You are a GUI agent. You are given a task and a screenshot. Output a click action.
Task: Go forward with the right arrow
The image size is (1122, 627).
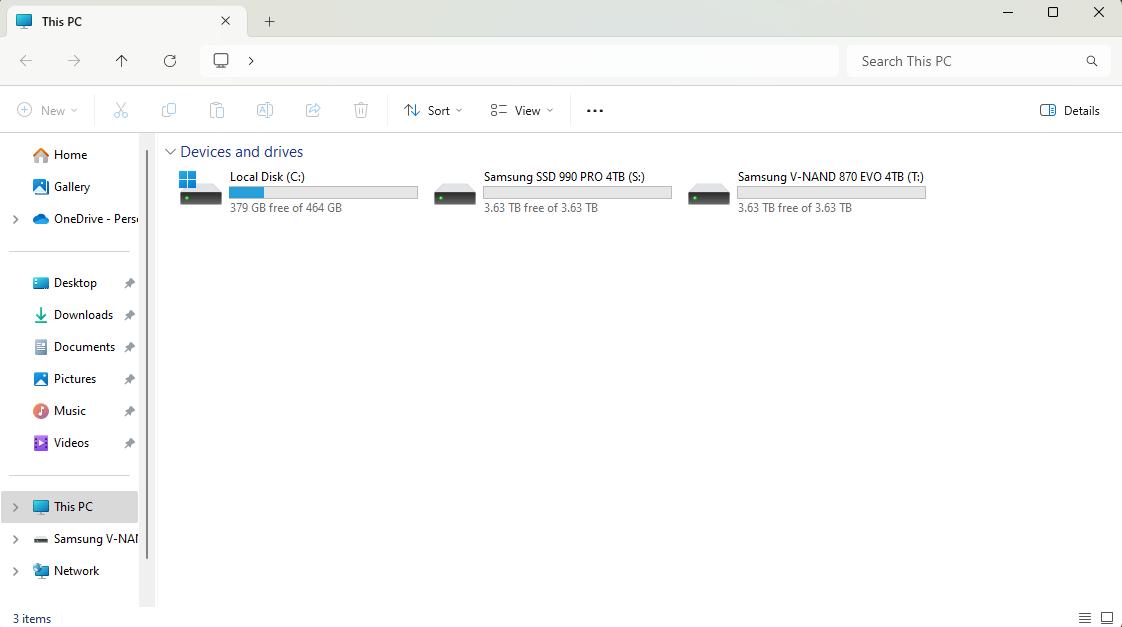(x=74, y=61)
